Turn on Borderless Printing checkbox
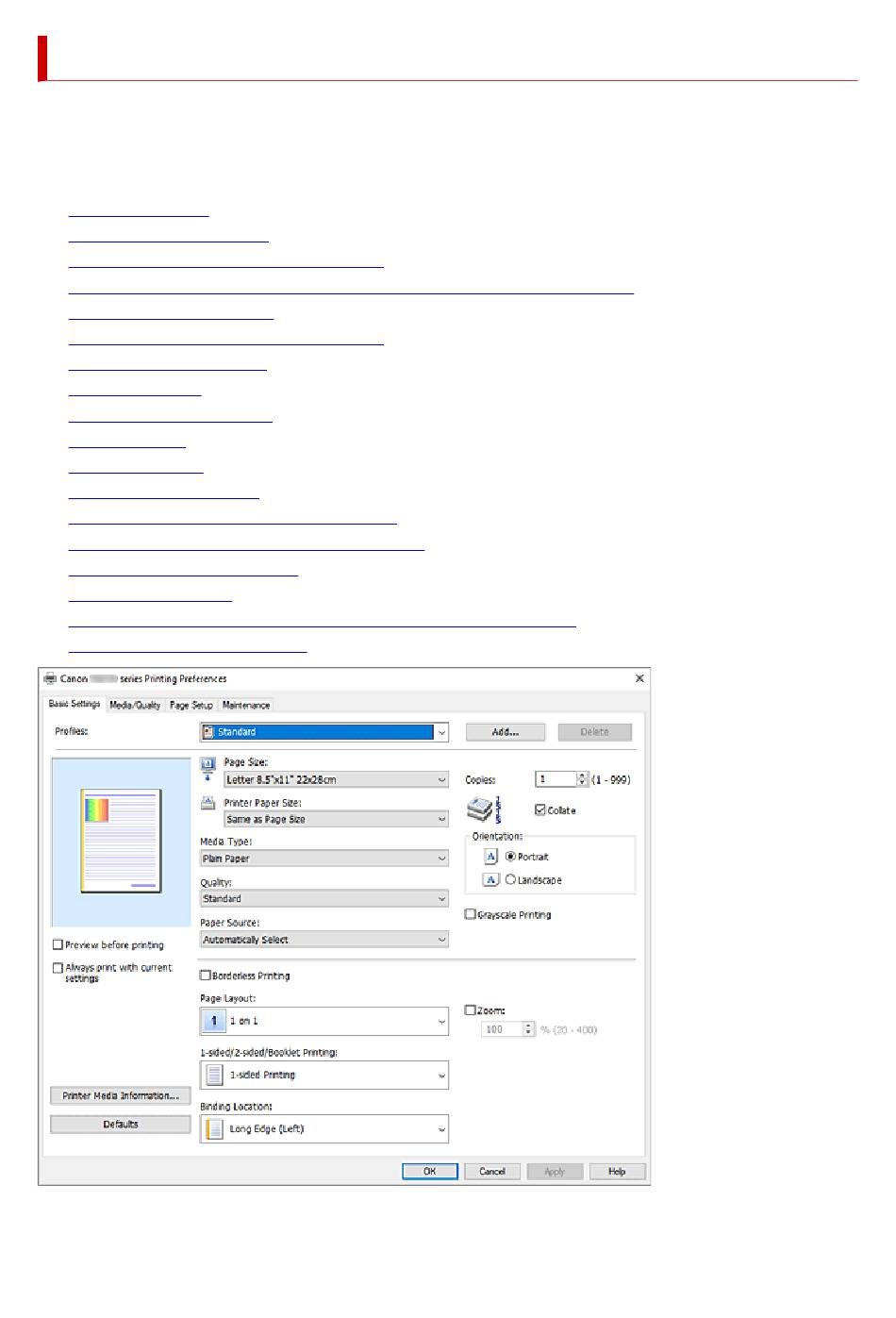 click(206, 976)
